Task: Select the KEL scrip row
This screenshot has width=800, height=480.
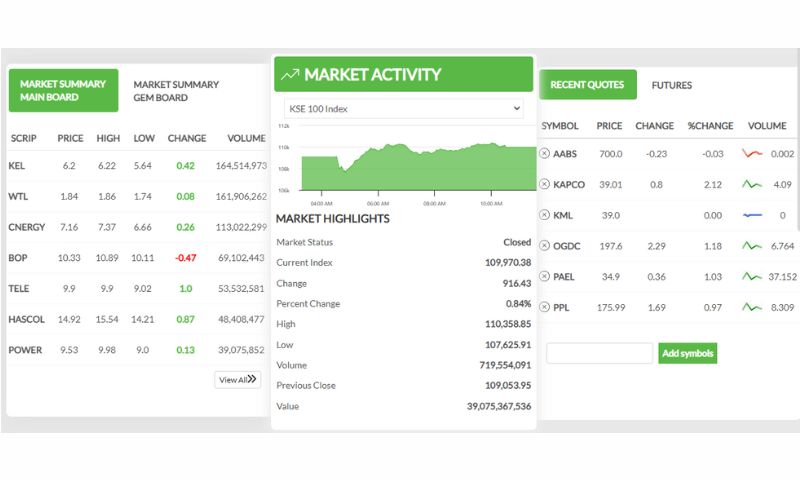Action: tap(138, 166)
